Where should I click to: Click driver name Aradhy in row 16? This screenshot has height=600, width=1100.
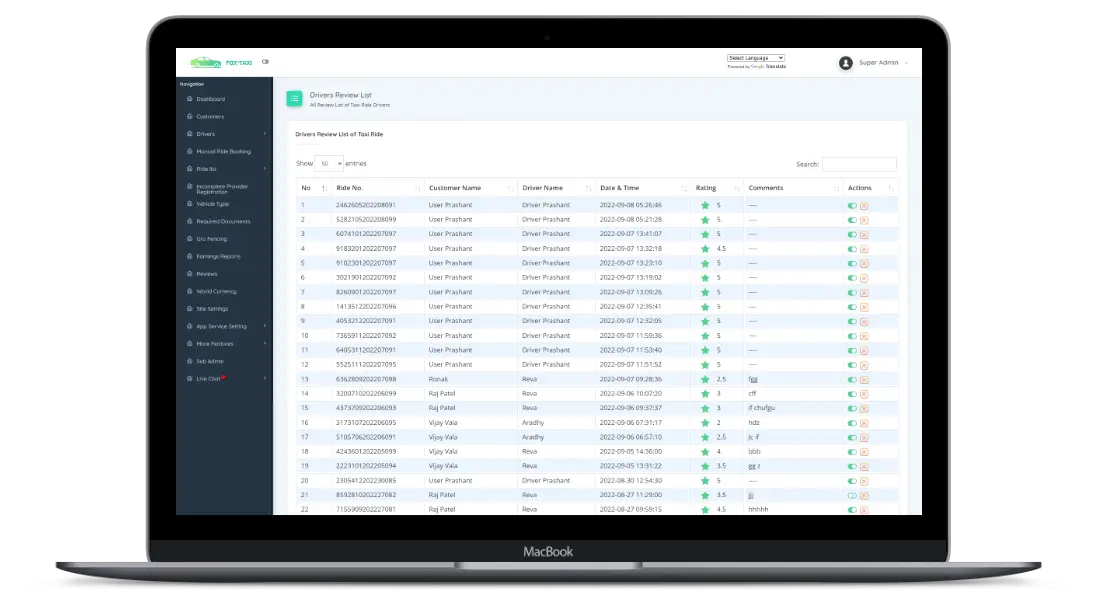(x=533, y=423)
